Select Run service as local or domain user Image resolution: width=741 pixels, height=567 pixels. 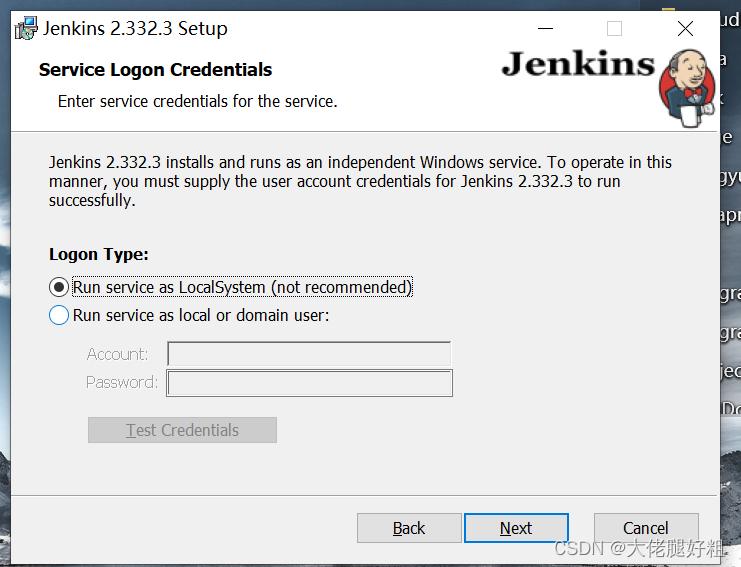59,316
